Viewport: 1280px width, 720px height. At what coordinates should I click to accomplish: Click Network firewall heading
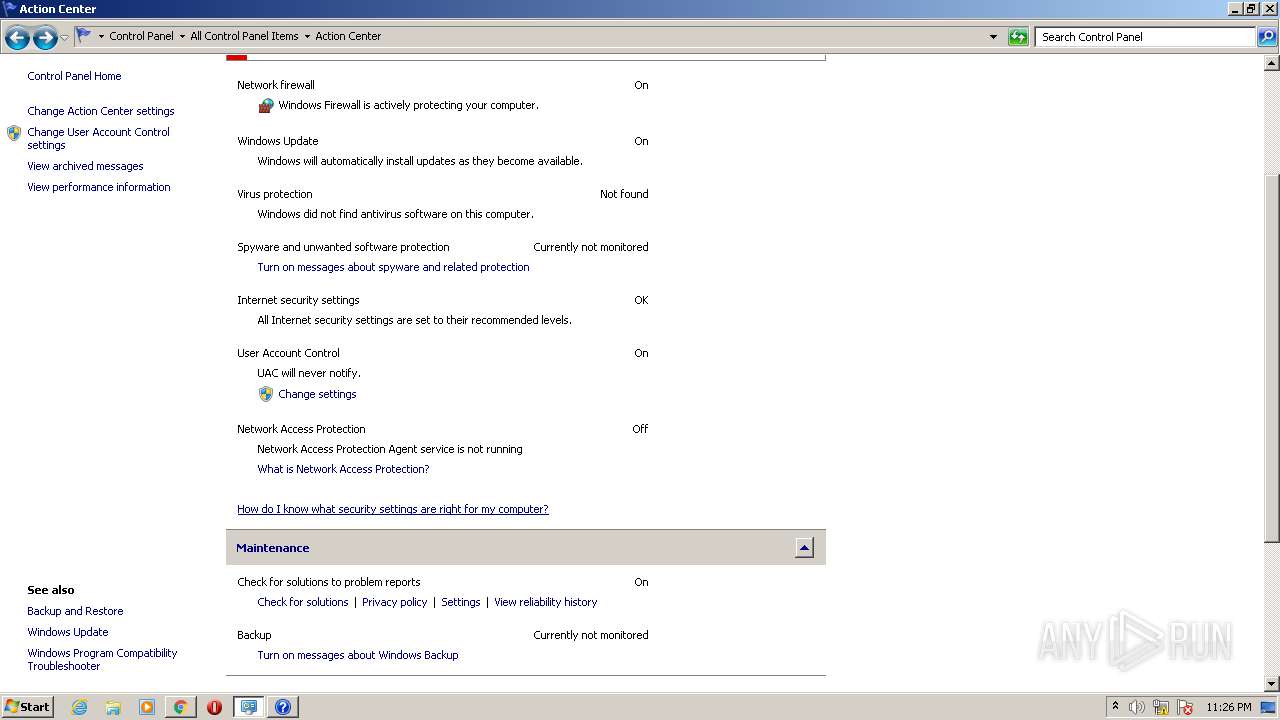[276, 85]
